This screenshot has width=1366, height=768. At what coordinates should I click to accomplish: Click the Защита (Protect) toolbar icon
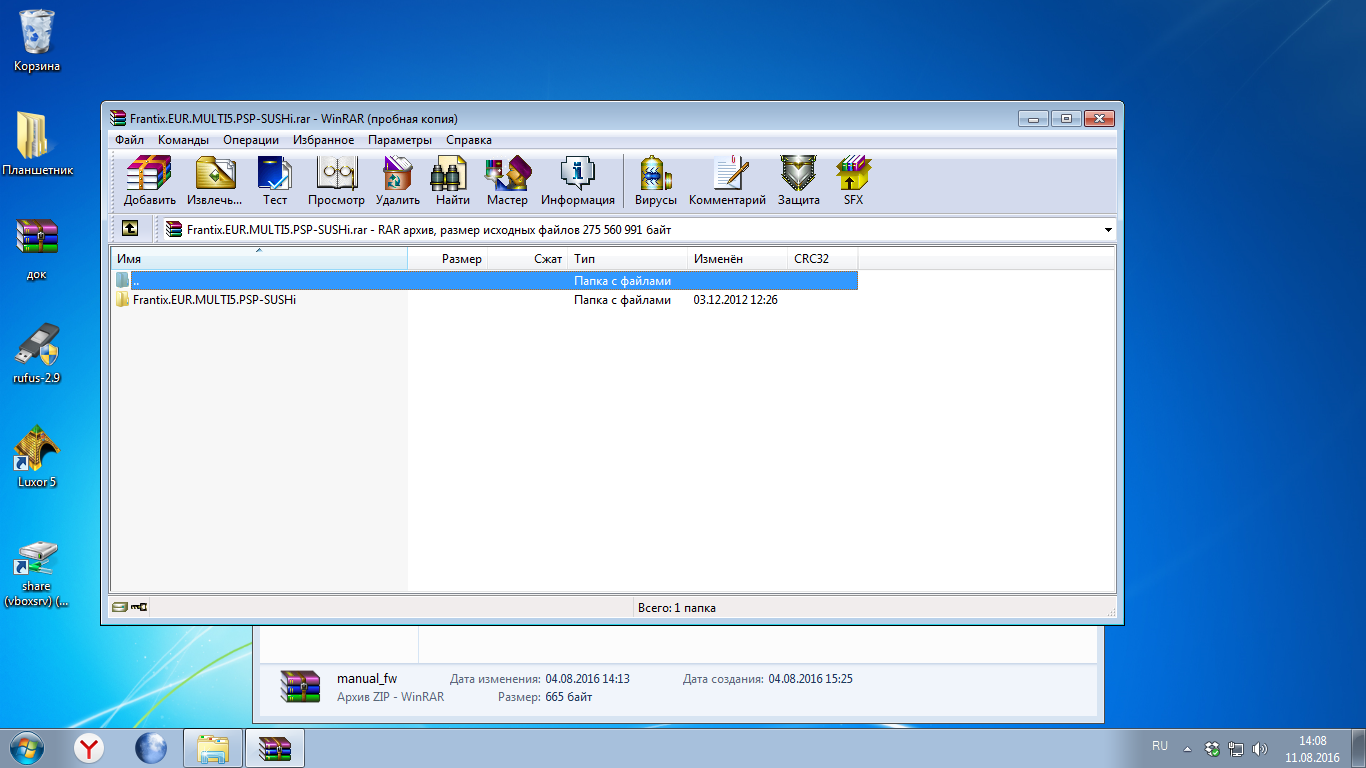[x=798, y=180]
